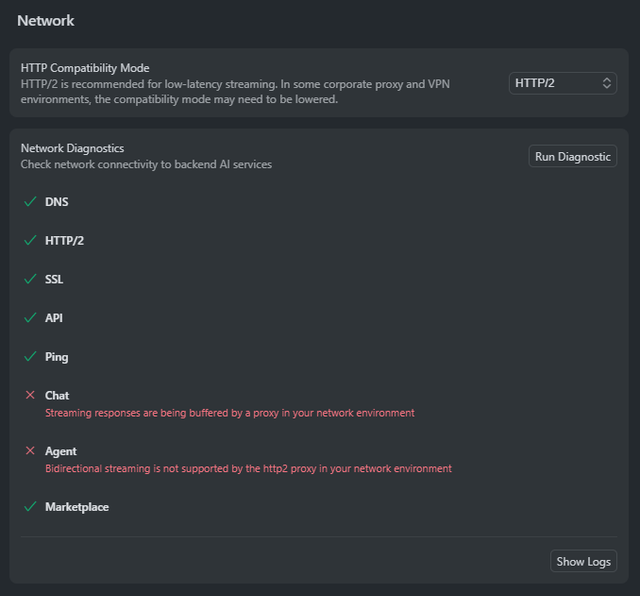Select the Agent diagnostic row label

click(61, 452)
